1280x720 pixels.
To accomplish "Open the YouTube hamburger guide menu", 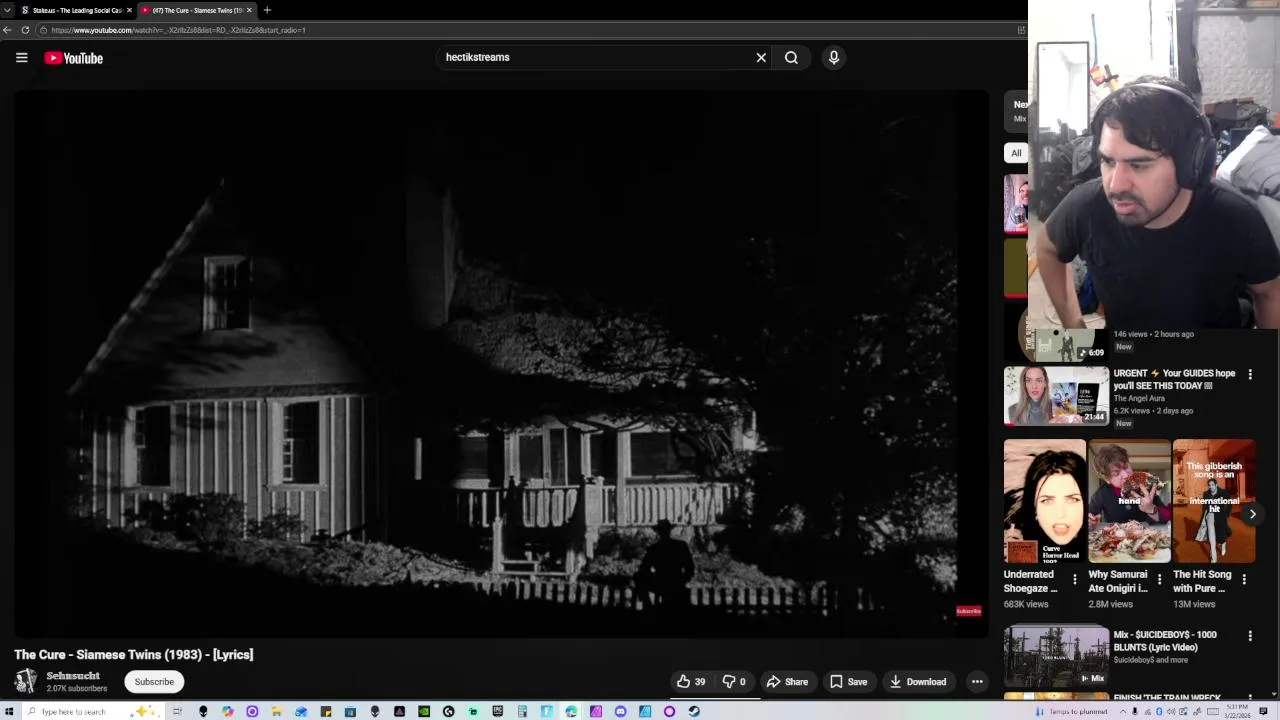I will 21,58.
